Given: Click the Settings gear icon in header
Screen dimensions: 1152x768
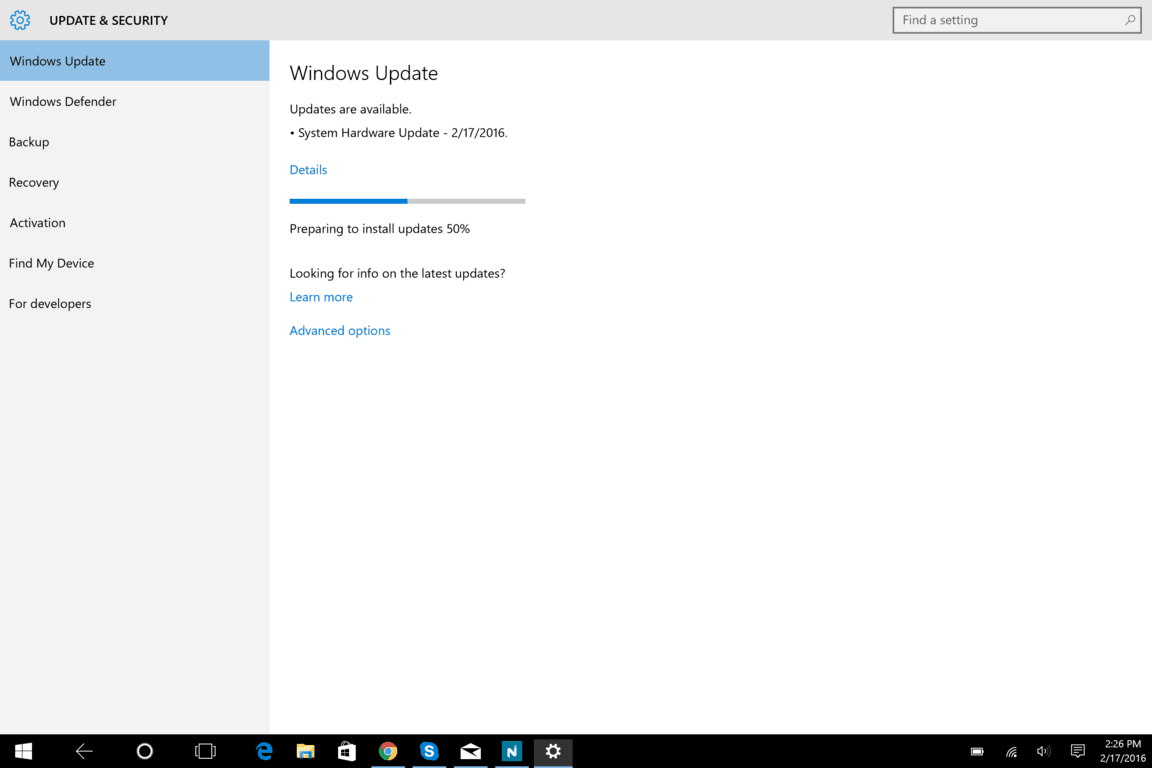Looking at the screenshot, I should point(20,20).
